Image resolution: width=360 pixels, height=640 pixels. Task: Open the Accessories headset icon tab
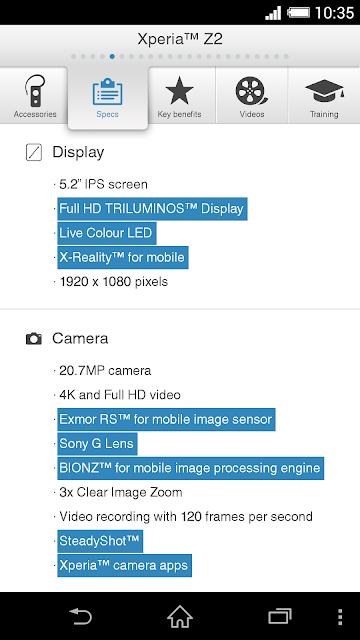(35, 91)
